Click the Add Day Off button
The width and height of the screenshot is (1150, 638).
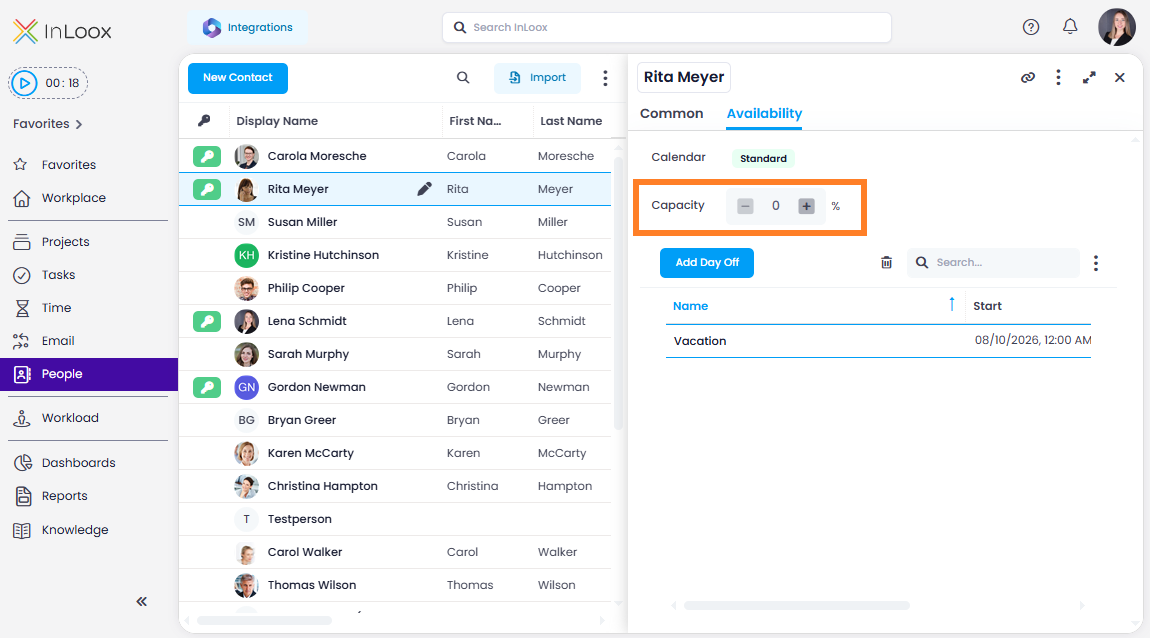[x=707, y=263]
